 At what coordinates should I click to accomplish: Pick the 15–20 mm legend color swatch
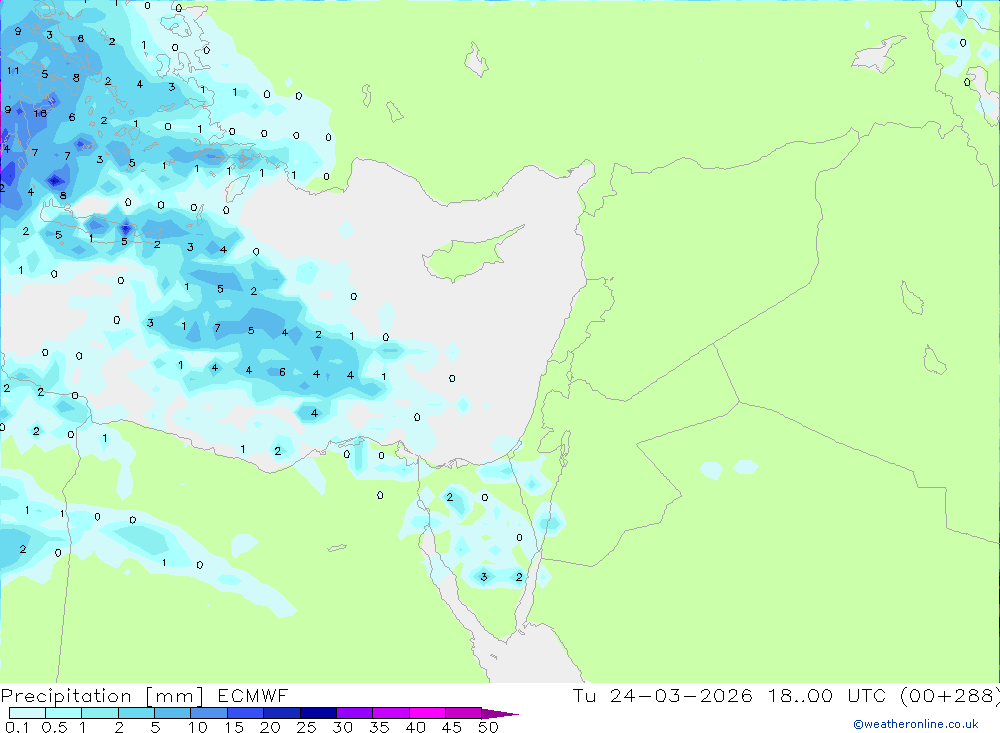pyautogui.click(x=245, y=713)
